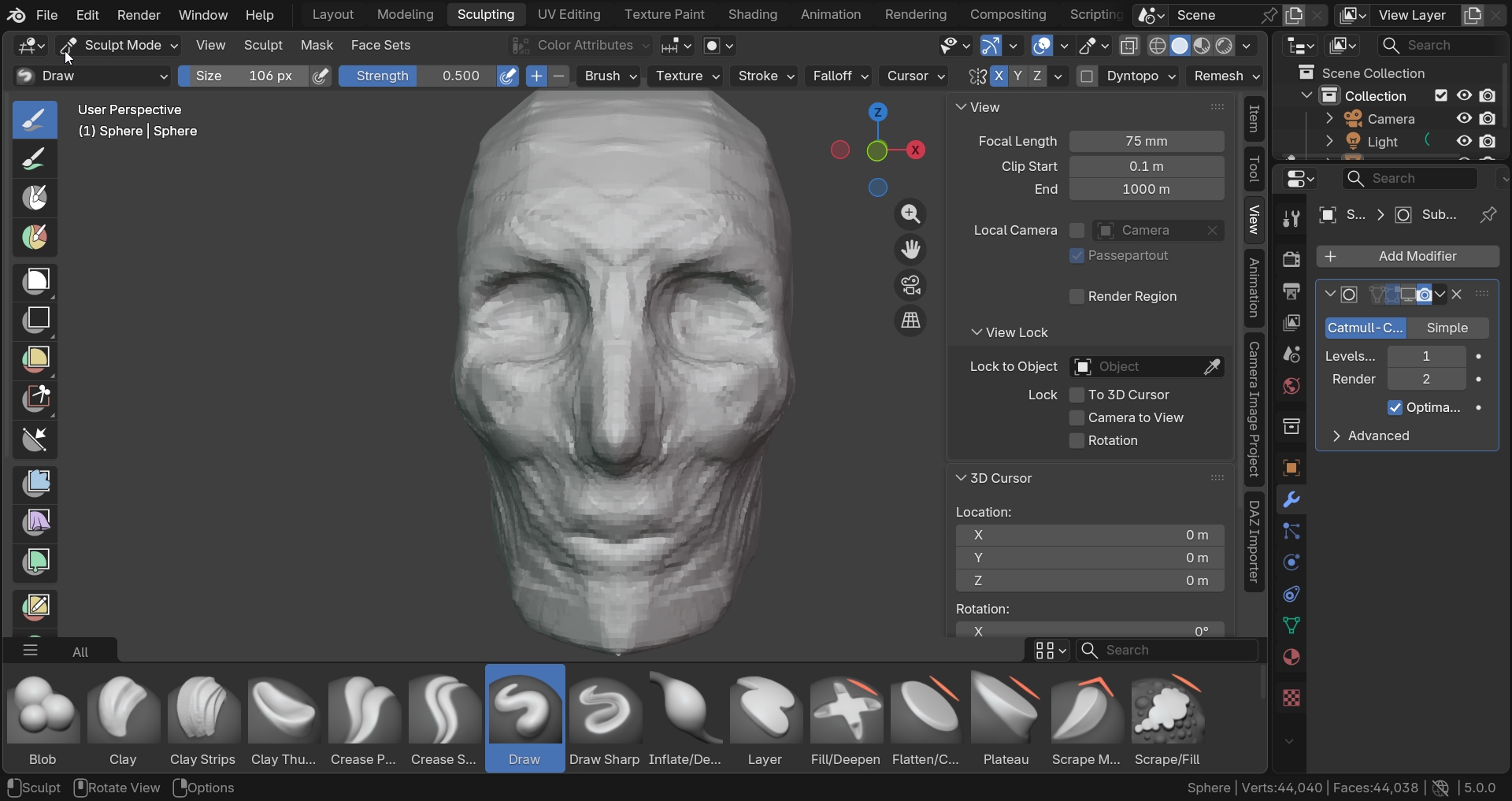Switch to orthographic grid view icon
The width and height of the screenshot is (1512, 801).
pyautogui.click(x=910, y=321)
